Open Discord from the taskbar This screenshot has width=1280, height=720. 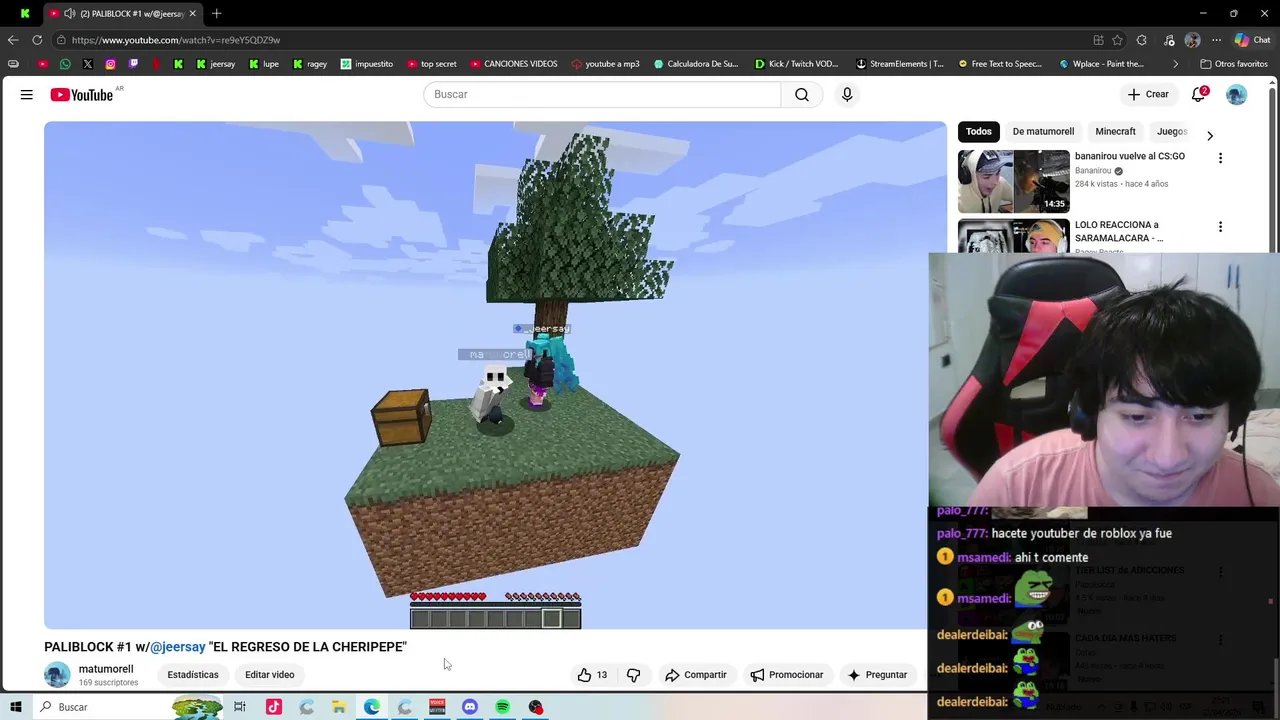(470, 707)
